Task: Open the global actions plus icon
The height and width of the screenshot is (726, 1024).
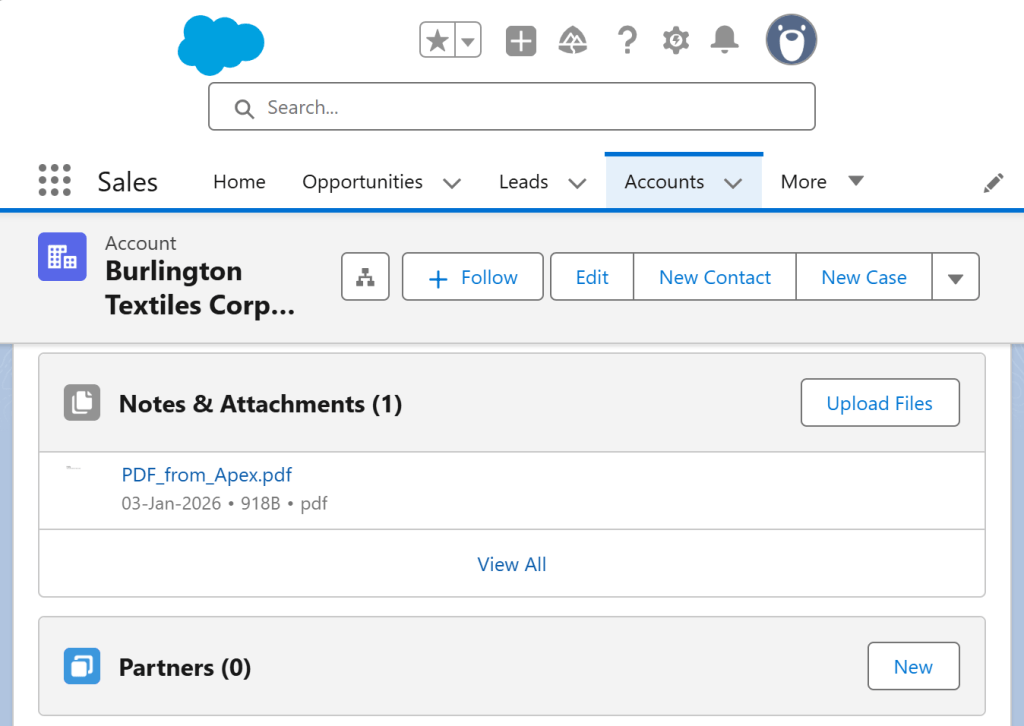Action: click(x=521, y=41)
